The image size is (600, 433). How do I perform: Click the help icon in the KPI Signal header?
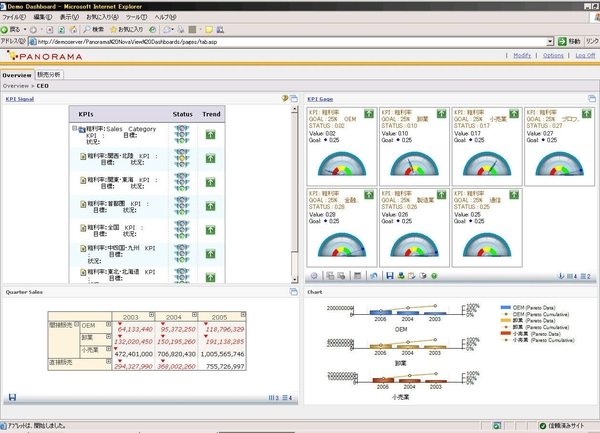[285, 99]
